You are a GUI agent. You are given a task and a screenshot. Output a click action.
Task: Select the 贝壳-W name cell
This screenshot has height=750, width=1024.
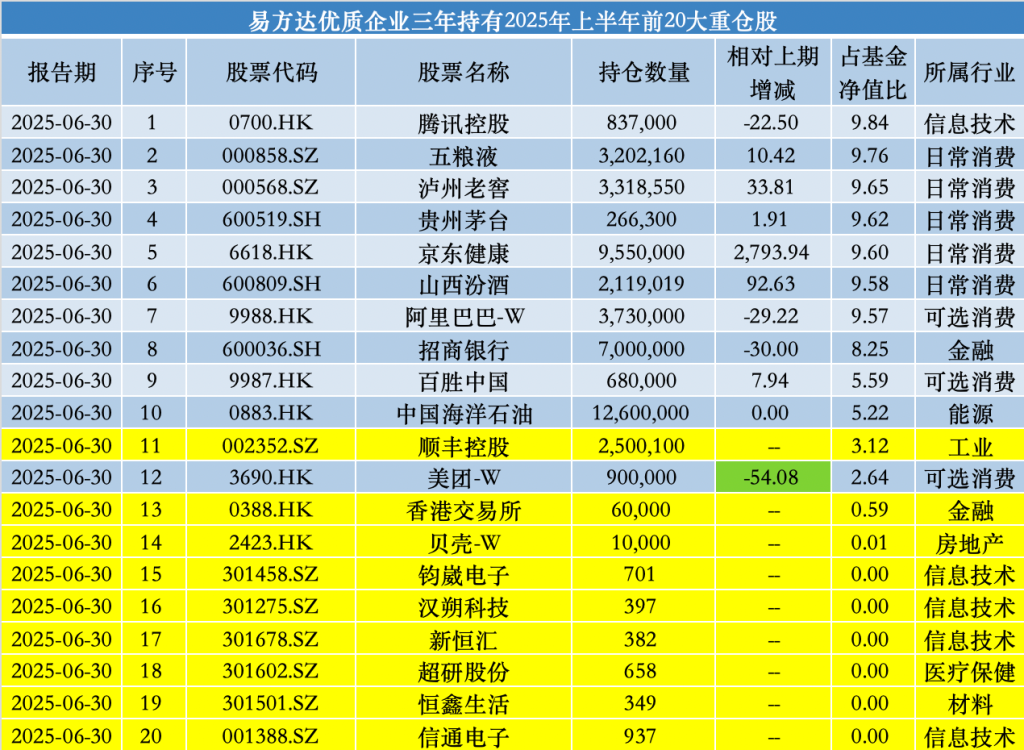pos(464,542)
